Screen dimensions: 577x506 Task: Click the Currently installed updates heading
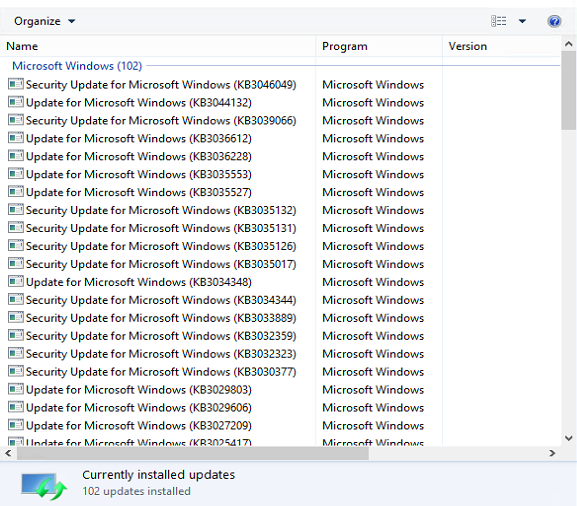click(159, 475)
